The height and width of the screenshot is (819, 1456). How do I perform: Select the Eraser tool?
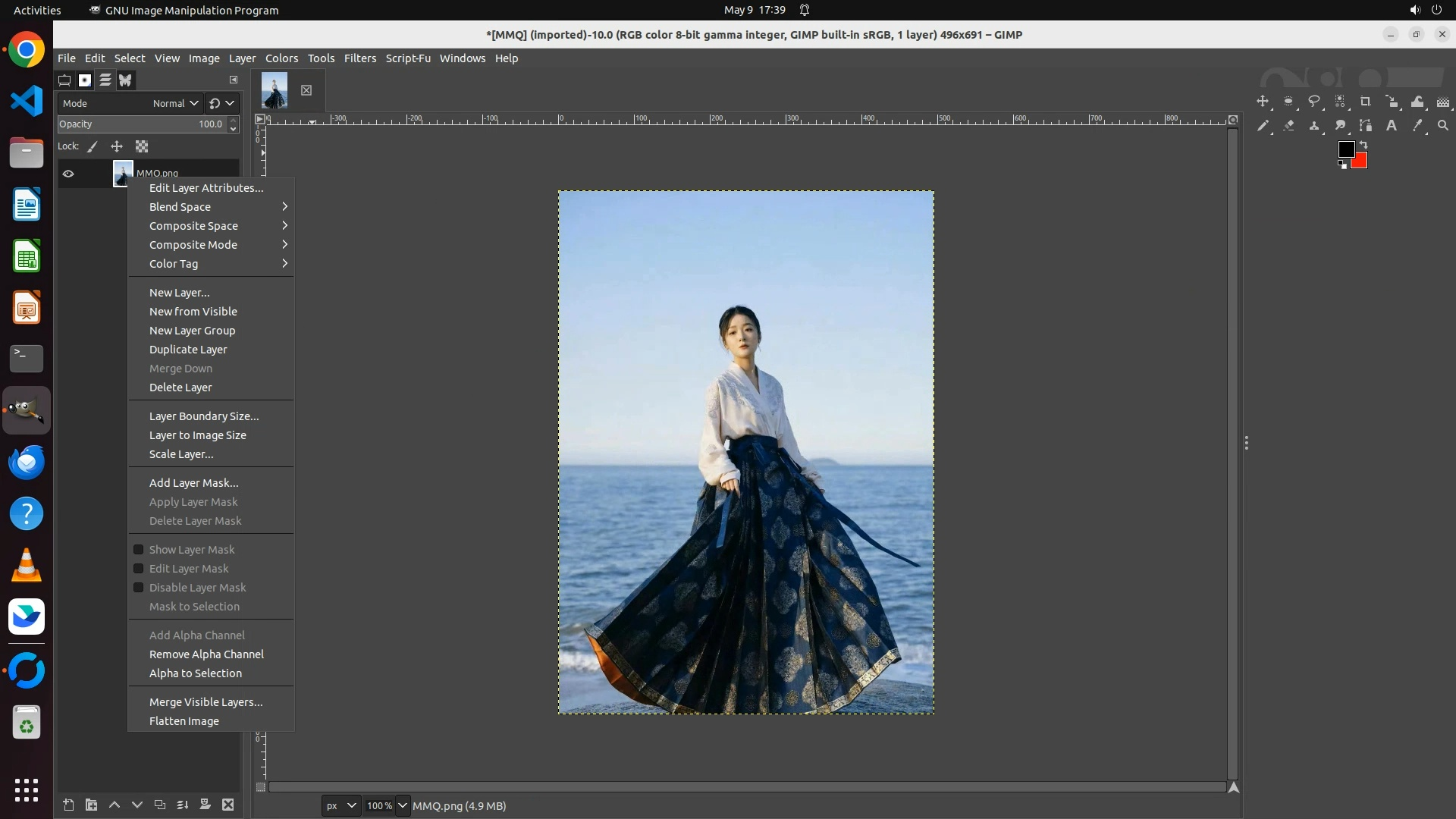(x=1288, y=126)
